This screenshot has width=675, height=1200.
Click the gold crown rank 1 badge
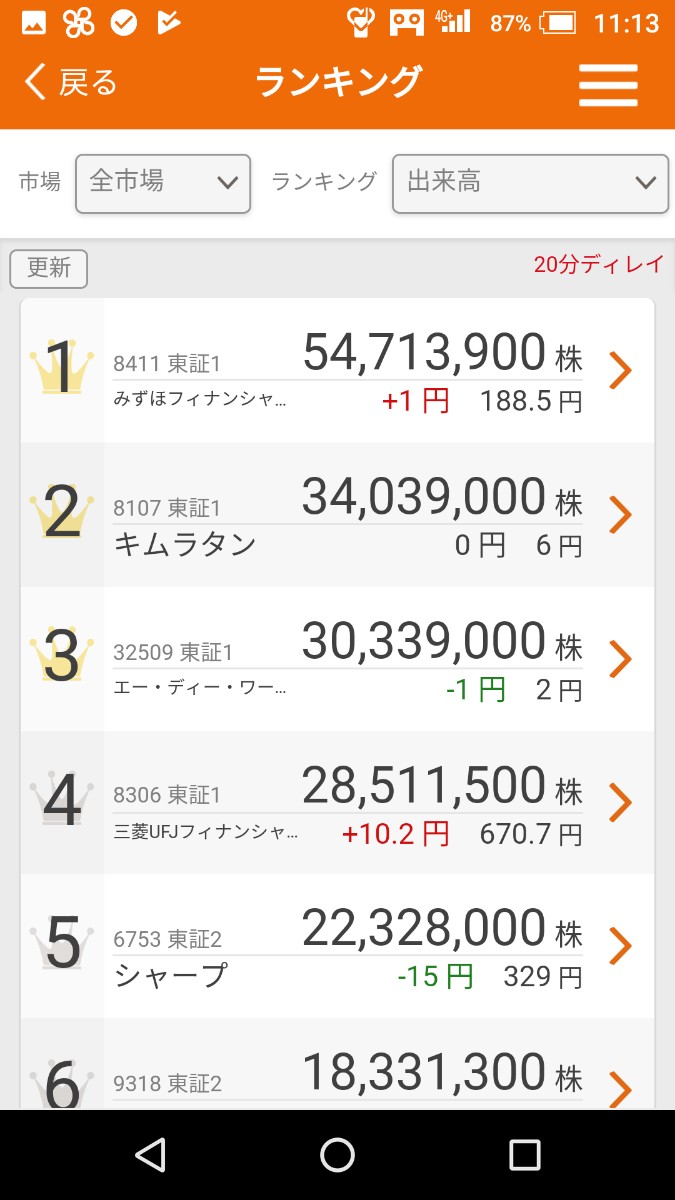(62, 368)
